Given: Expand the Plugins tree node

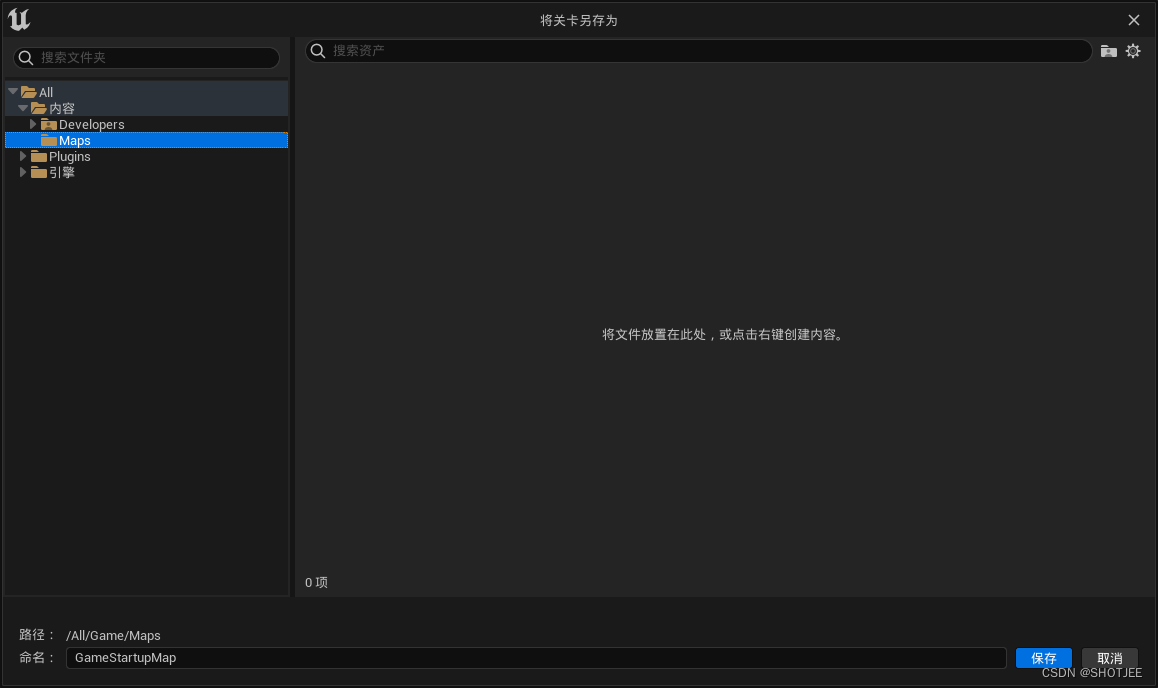Looking at the screenshot, I should tap(22, 156).
